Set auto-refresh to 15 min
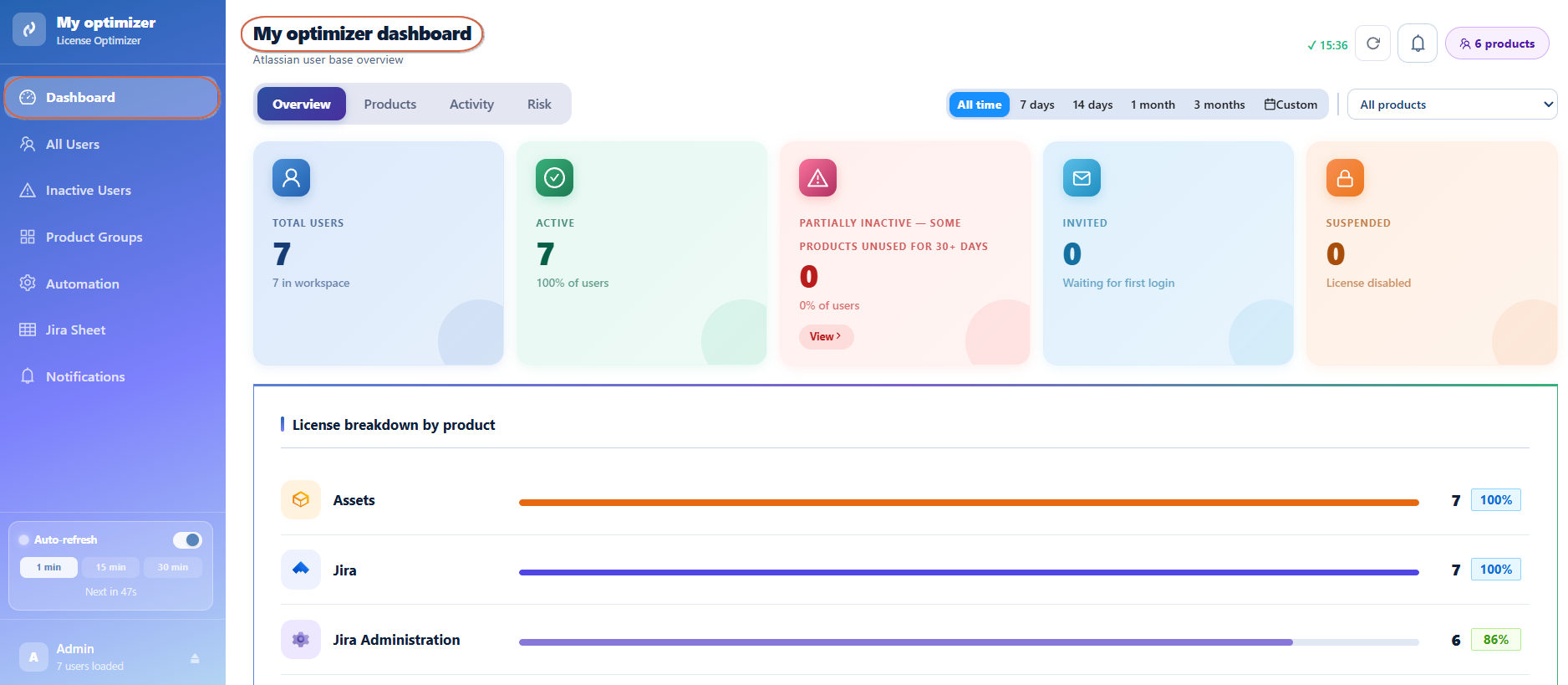This screenshot has height=685, width=1568. tap(110, 567)
